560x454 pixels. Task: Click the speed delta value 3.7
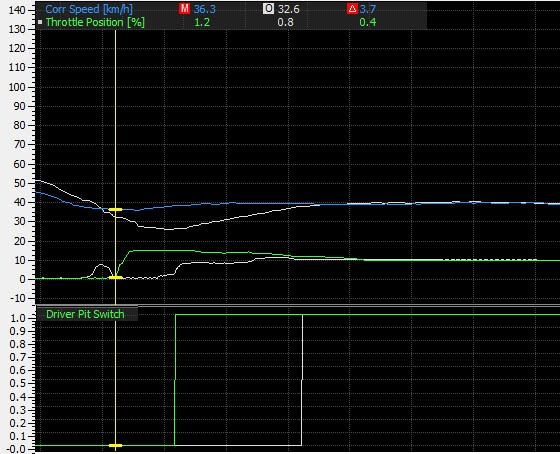coord(368,9)
